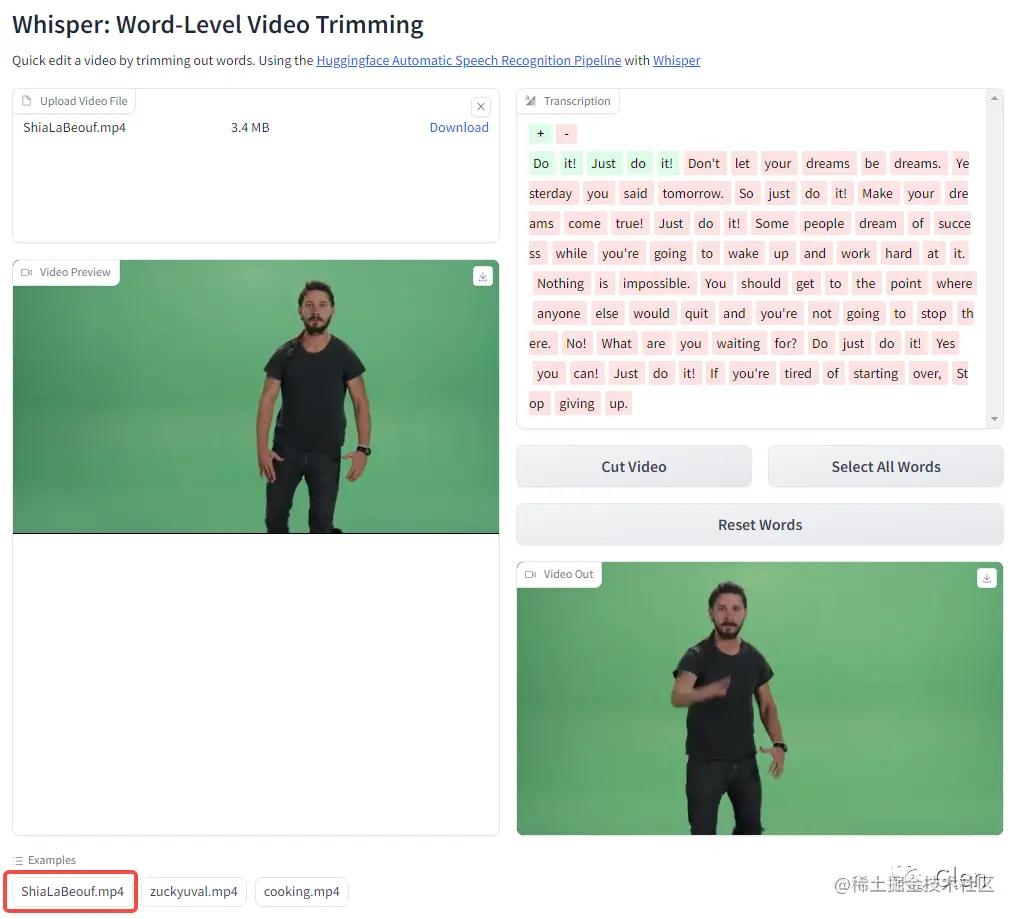Screen dimensions: 1019x919
Task: Click the transcription scrollbar down arrow
Action: (994, 419)
